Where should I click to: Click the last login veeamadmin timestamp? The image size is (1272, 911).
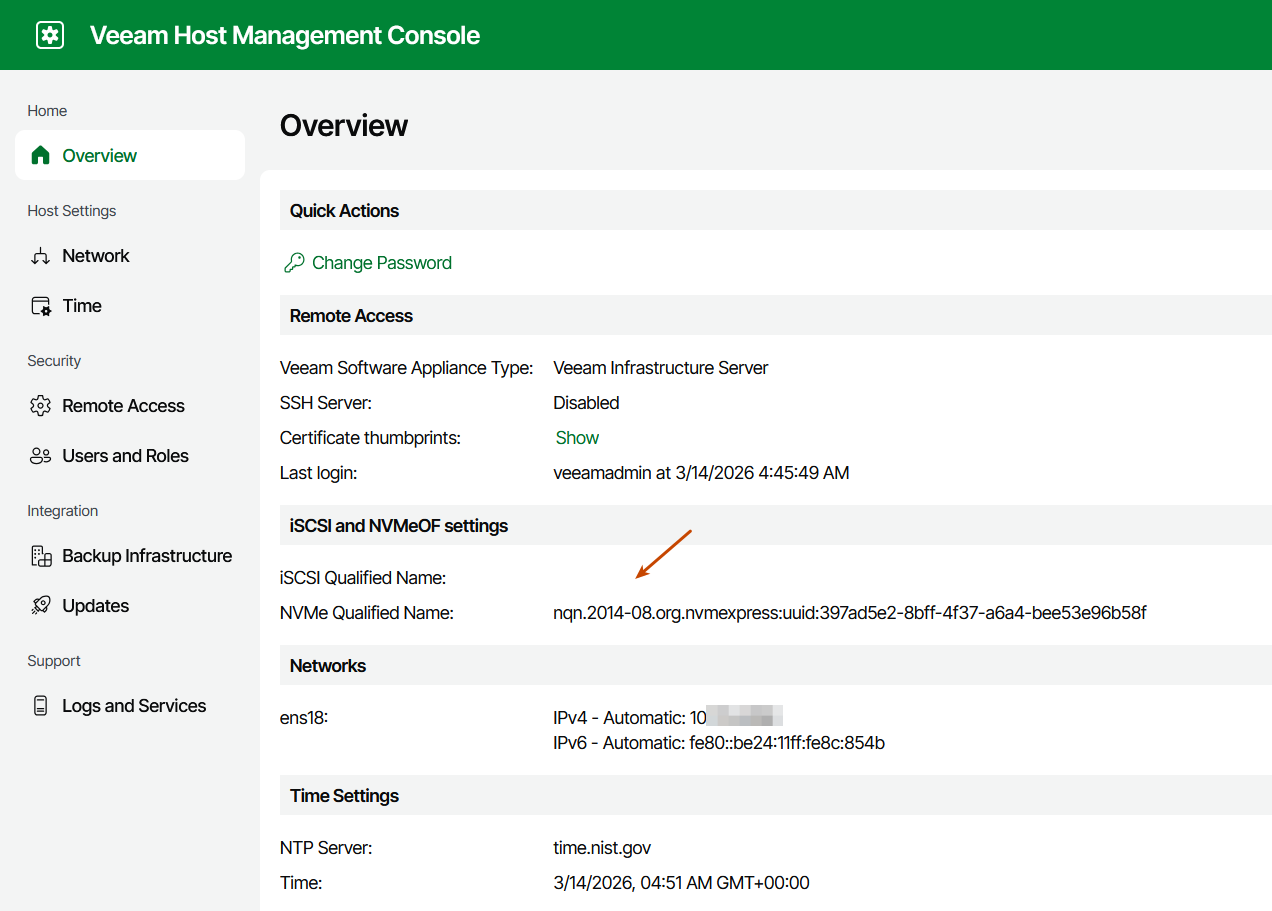(x=701, y=473)
